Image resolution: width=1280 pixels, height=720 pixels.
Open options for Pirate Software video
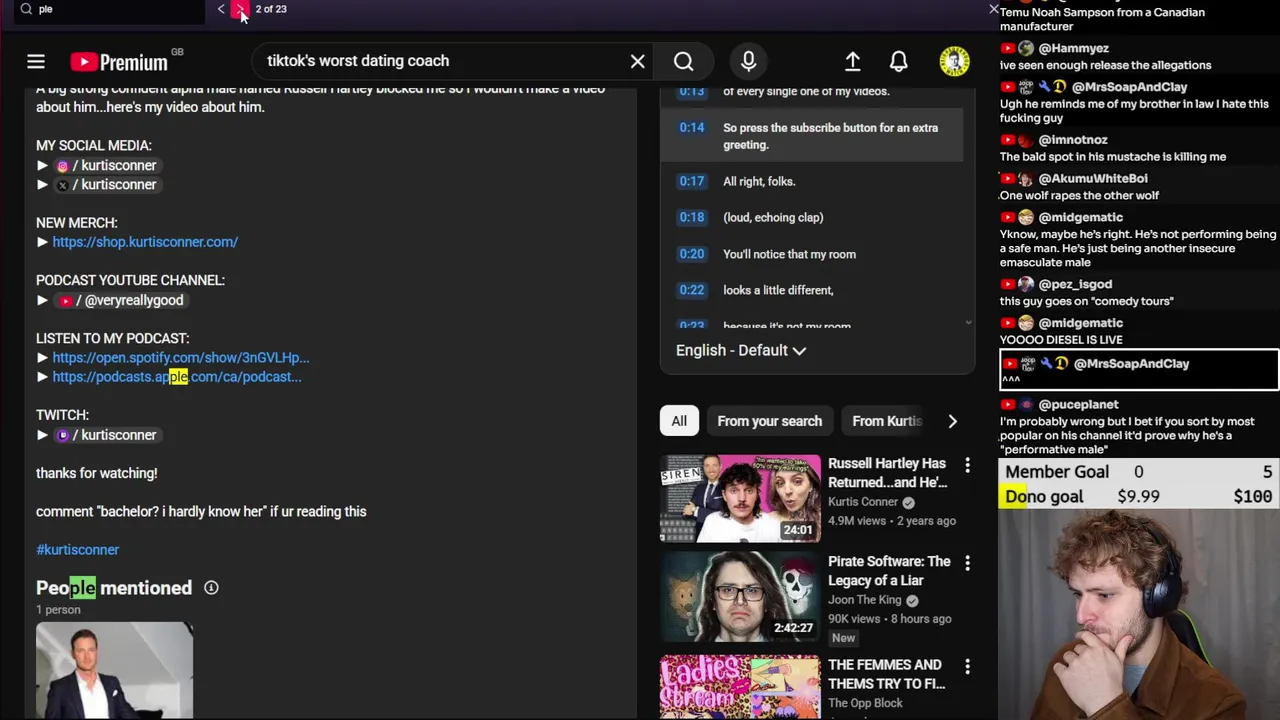coord(967,563)
